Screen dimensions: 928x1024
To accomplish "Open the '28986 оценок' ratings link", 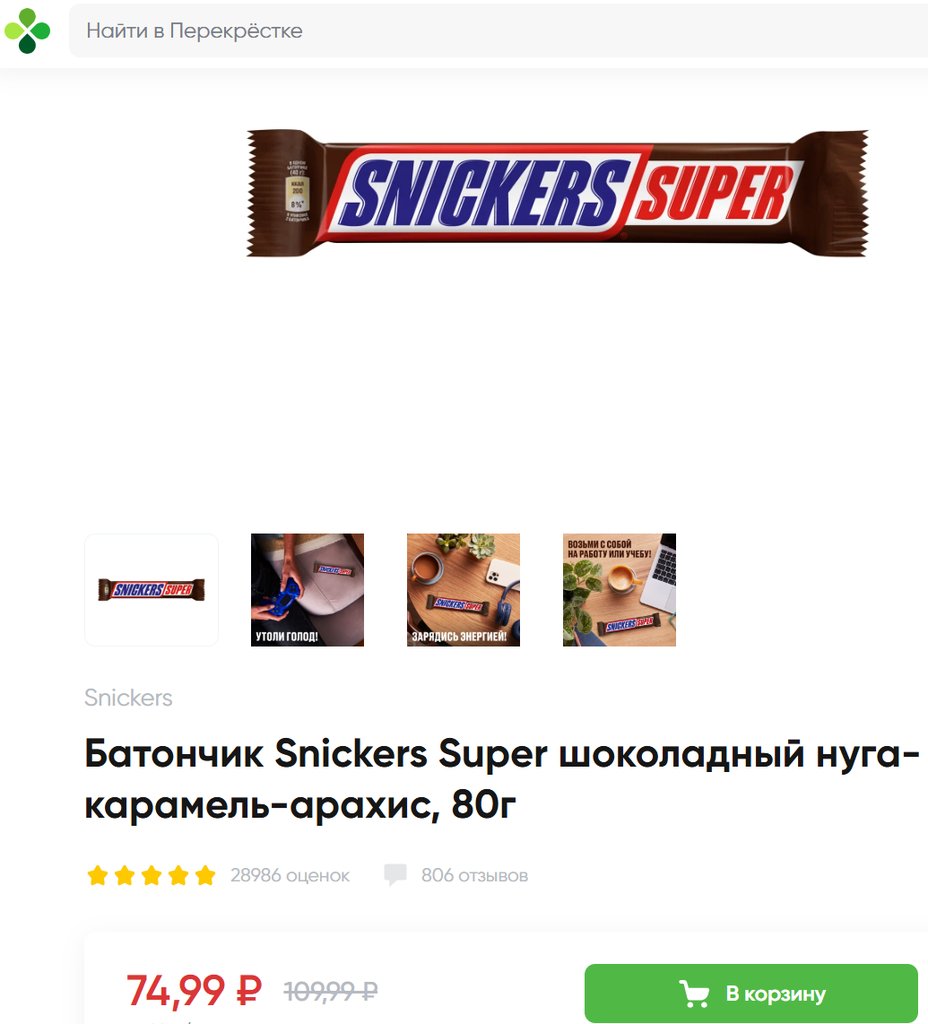I will pos(290,875).
